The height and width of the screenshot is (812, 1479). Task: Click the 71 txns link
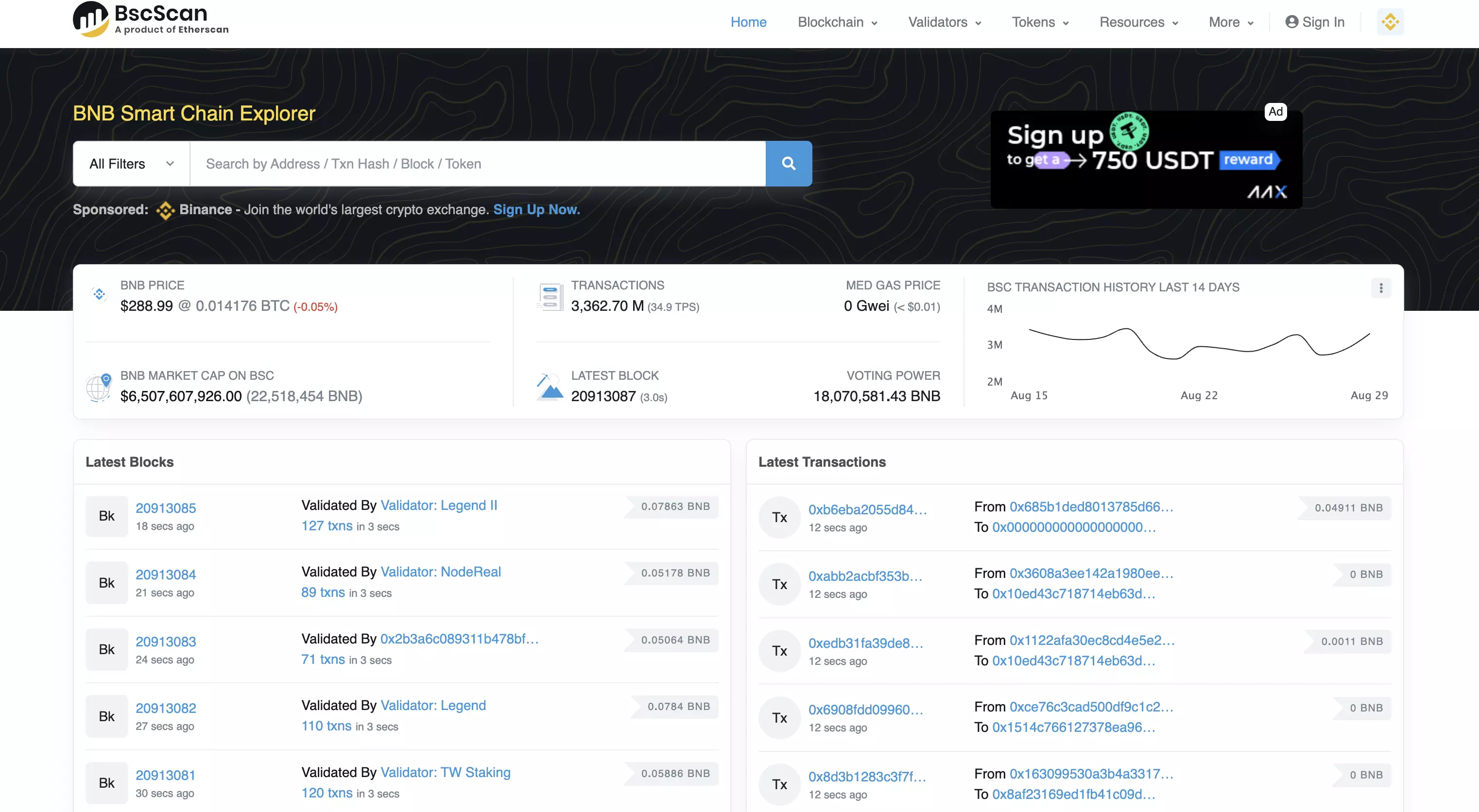pyautogui.click(x=323, y=660)
